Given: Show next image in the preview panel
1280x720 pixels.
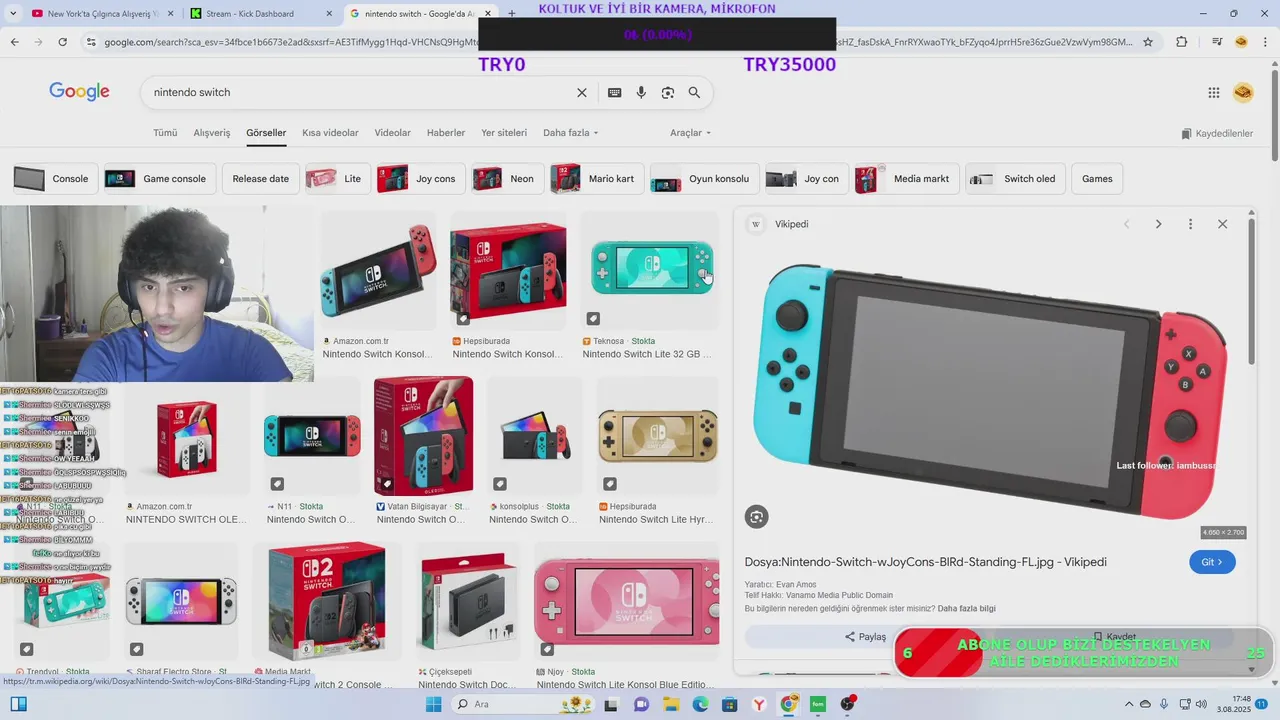Looking at the screenshot, I should (1158, 224).
